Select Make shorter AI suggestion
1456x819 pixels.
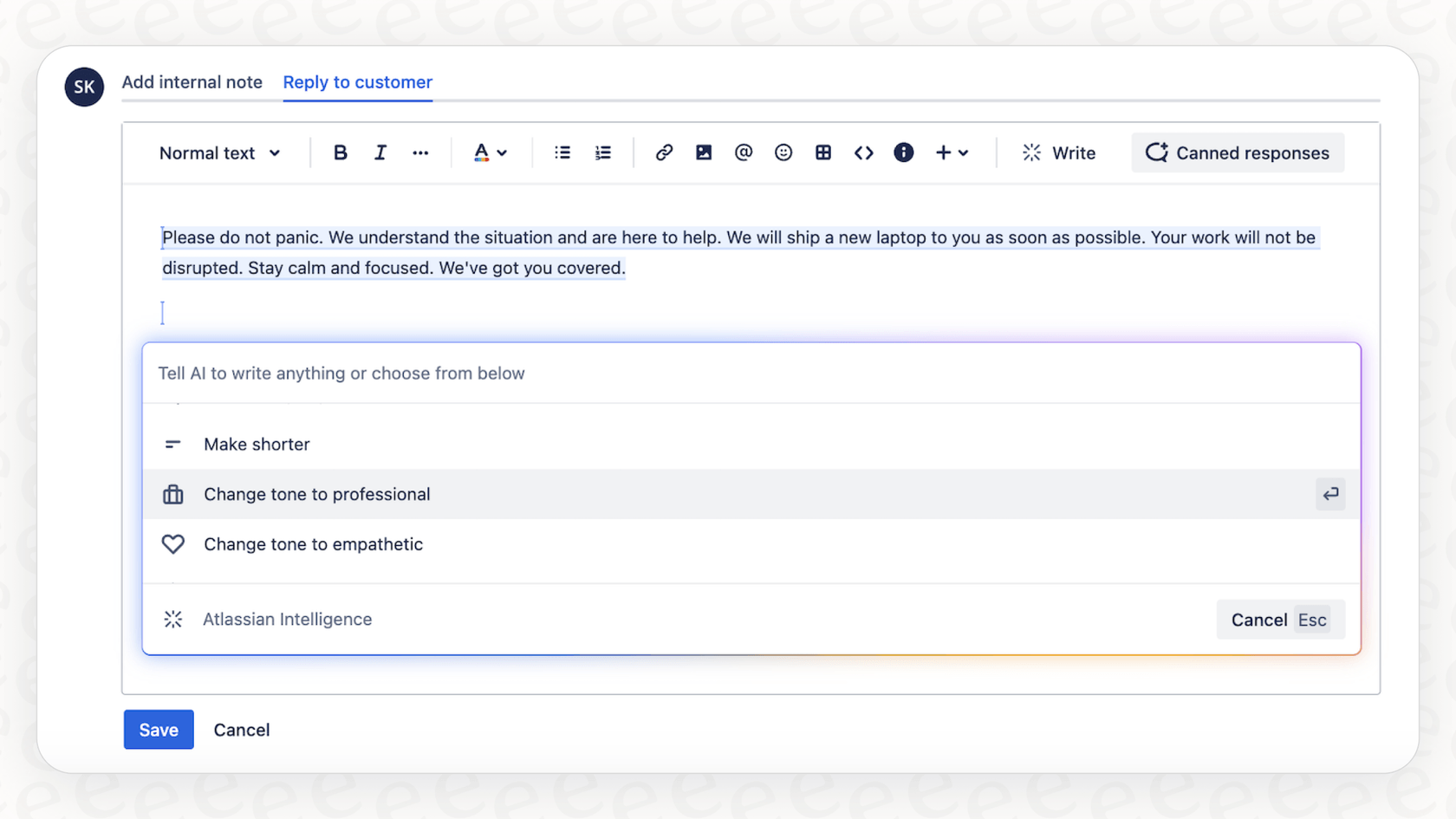[257, 444]
